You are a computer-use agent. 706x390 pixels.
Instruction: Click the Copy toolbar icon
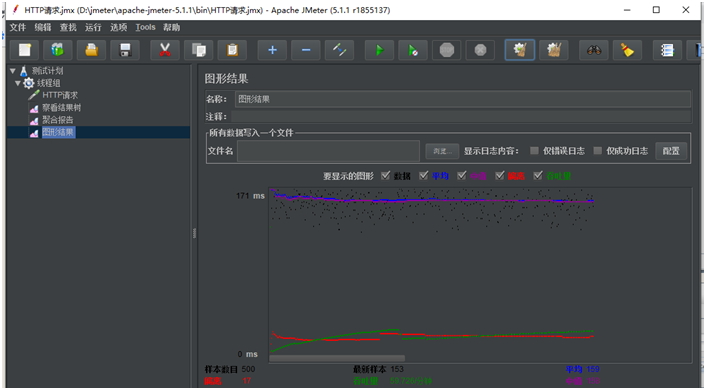point(199,50)
